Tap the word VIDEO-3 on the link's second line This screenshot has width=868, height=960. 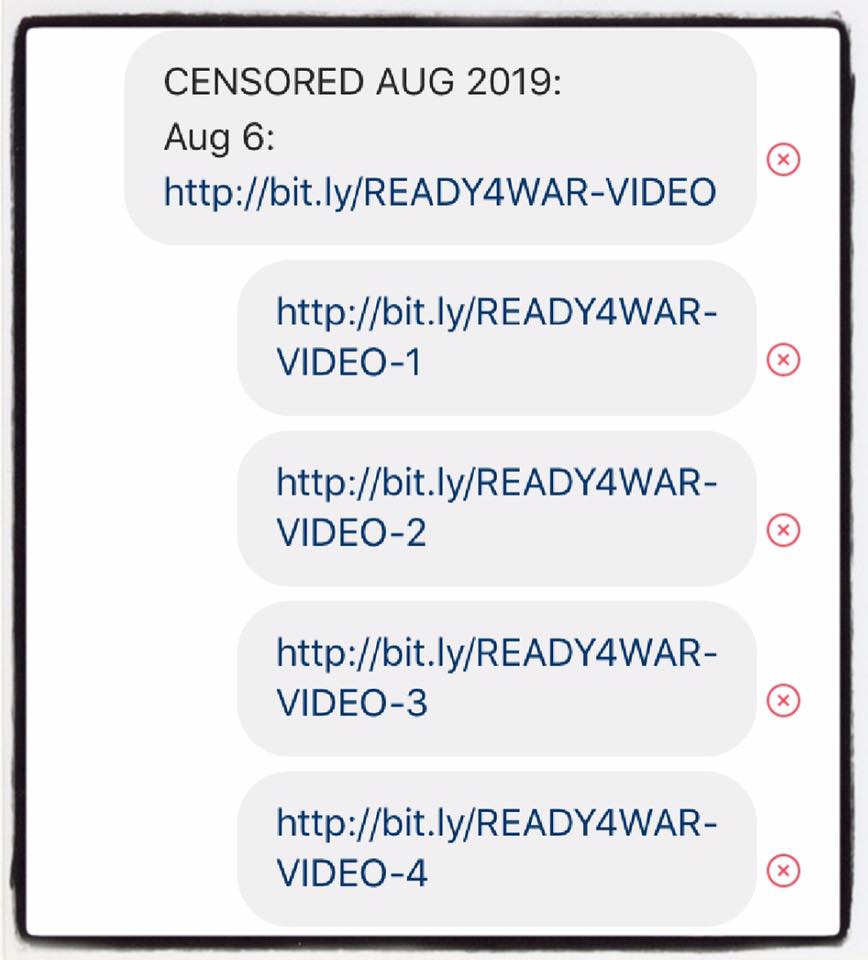352,702
